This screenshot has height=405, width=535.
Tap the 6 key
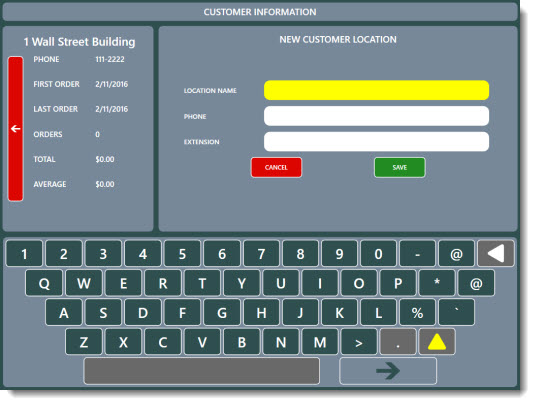pos(222,254)
